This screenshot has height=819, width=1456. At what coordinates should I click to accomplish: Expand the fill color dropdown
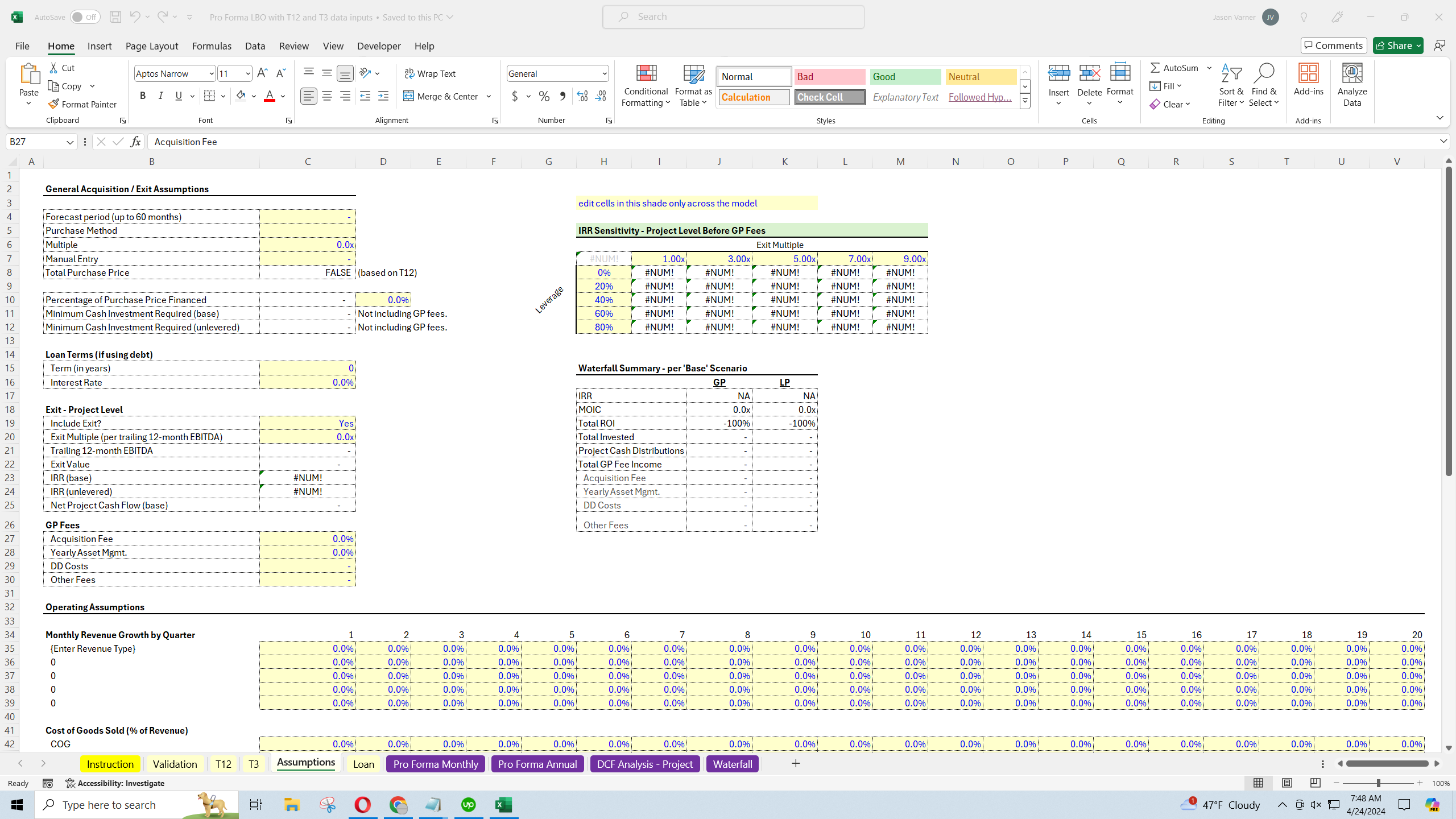254,96
